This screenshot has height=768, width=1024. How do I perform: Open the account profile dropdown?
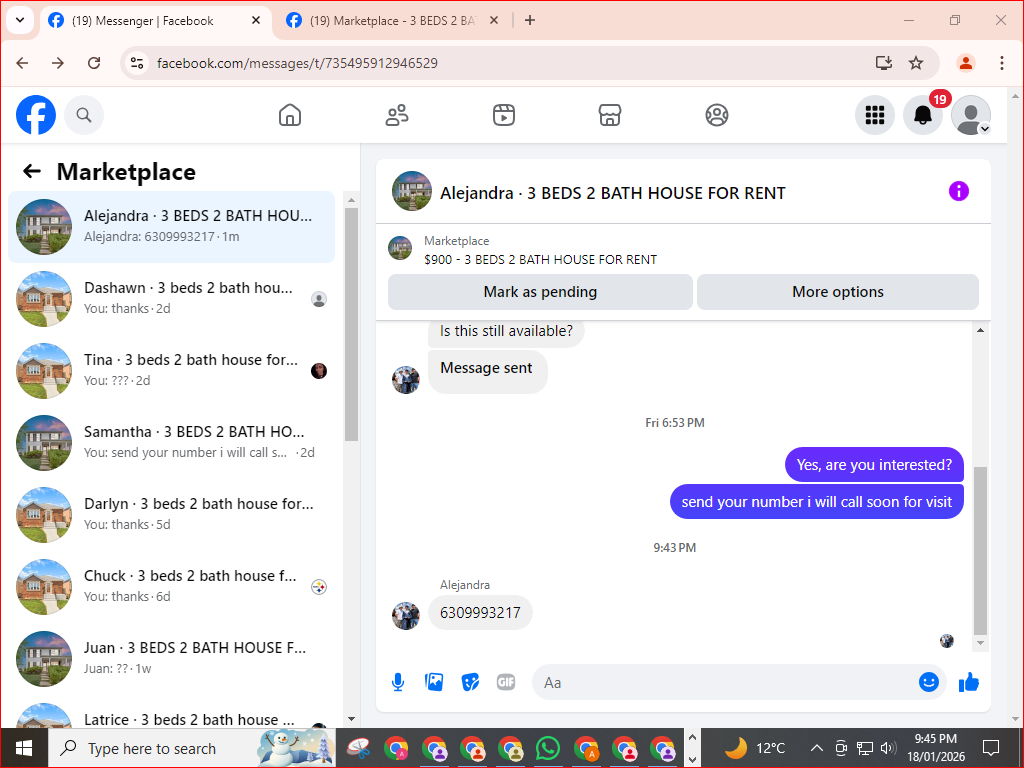point(970,116)
